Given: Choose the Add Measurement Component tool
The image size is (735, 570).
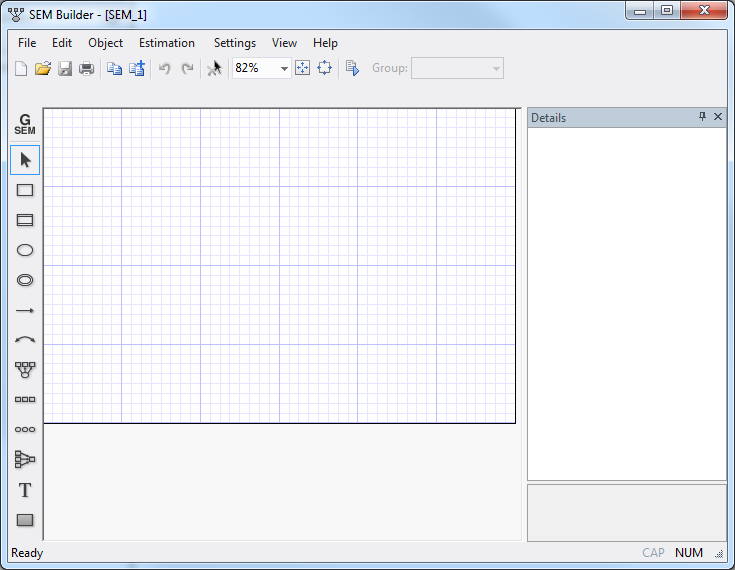Looking at the screenshot, I should click(x=25, y=370).
